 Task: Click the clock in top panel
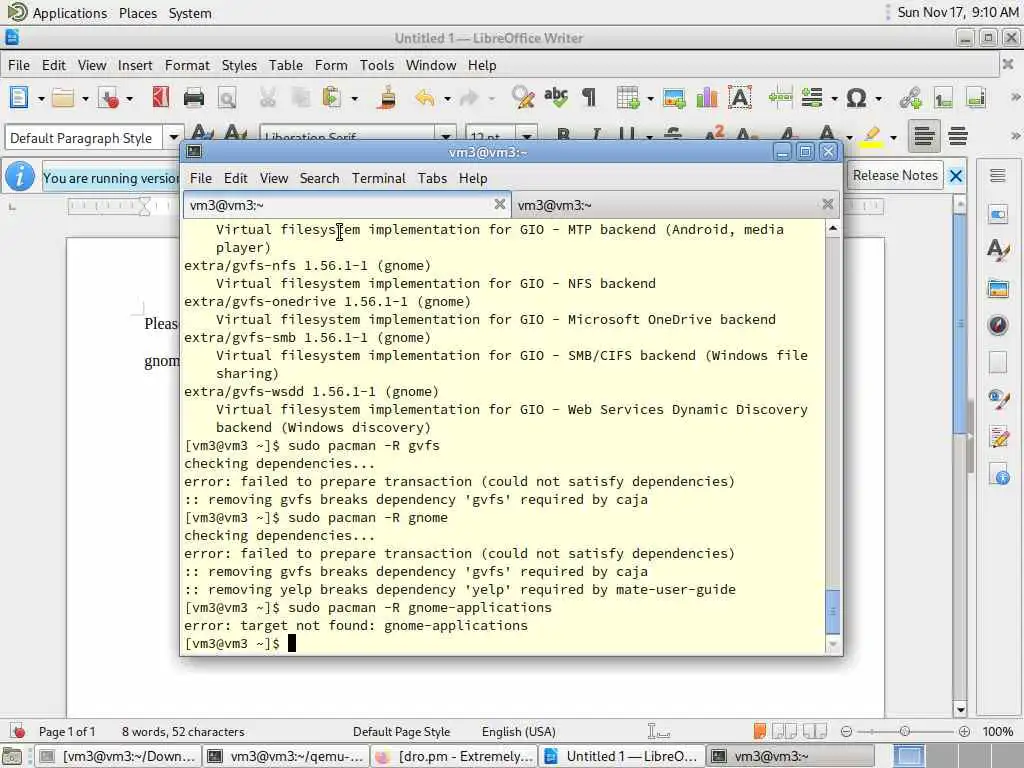click(957, 12)
